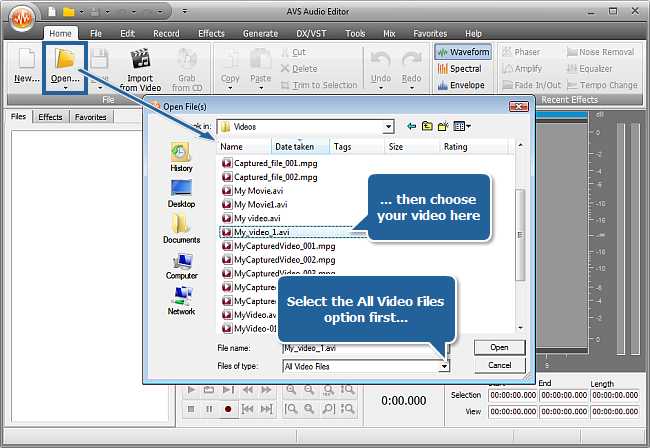Apply the Phaser effect

coord(521,52)
